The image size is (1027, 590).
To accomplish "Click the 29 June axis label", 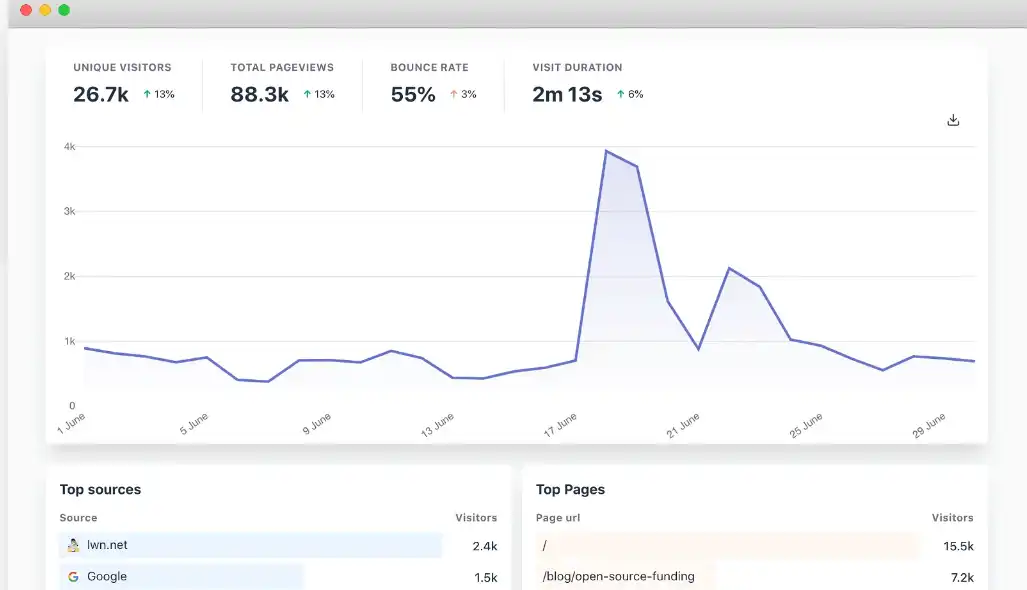I will (x=929, y=425).
